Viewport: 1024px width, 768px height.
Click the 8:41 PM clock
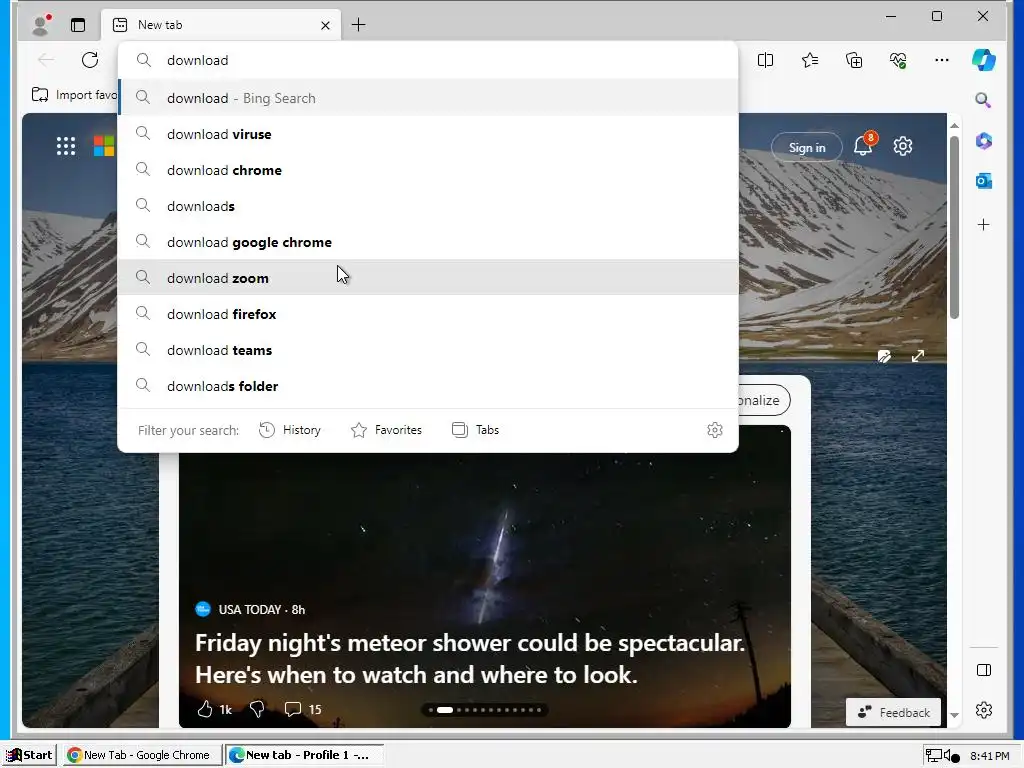point(989,756)
